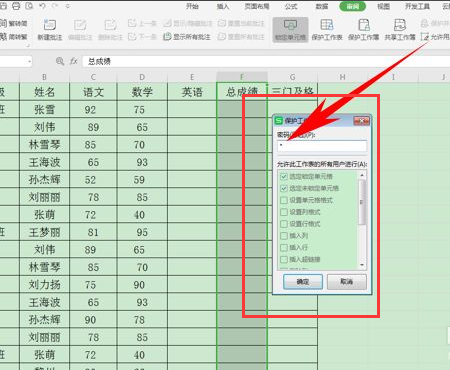Viewport: 450px width, 370px height.
Task: Click the Undo arrow icon
Action: [42, 6]
